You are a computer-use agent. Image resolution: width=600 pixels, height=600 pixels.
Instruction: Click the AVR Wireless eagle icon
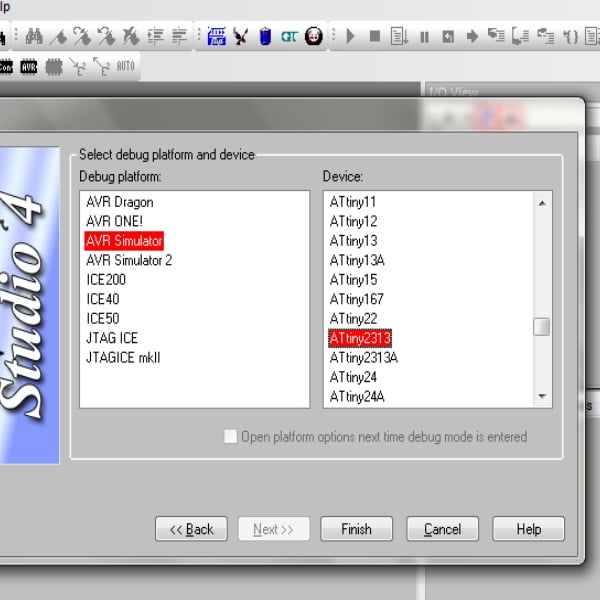[241, 37]
